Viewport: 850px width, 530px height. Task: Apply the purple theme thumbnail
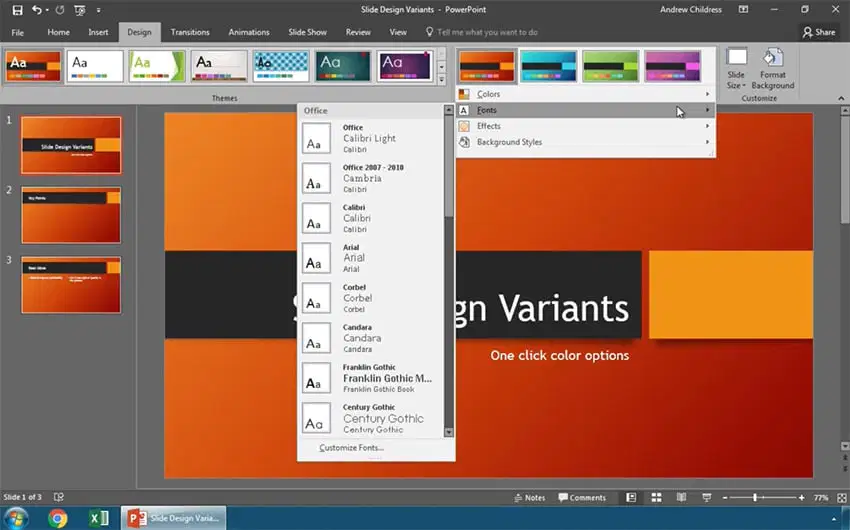pyautogui.click(x=405, y=66)
